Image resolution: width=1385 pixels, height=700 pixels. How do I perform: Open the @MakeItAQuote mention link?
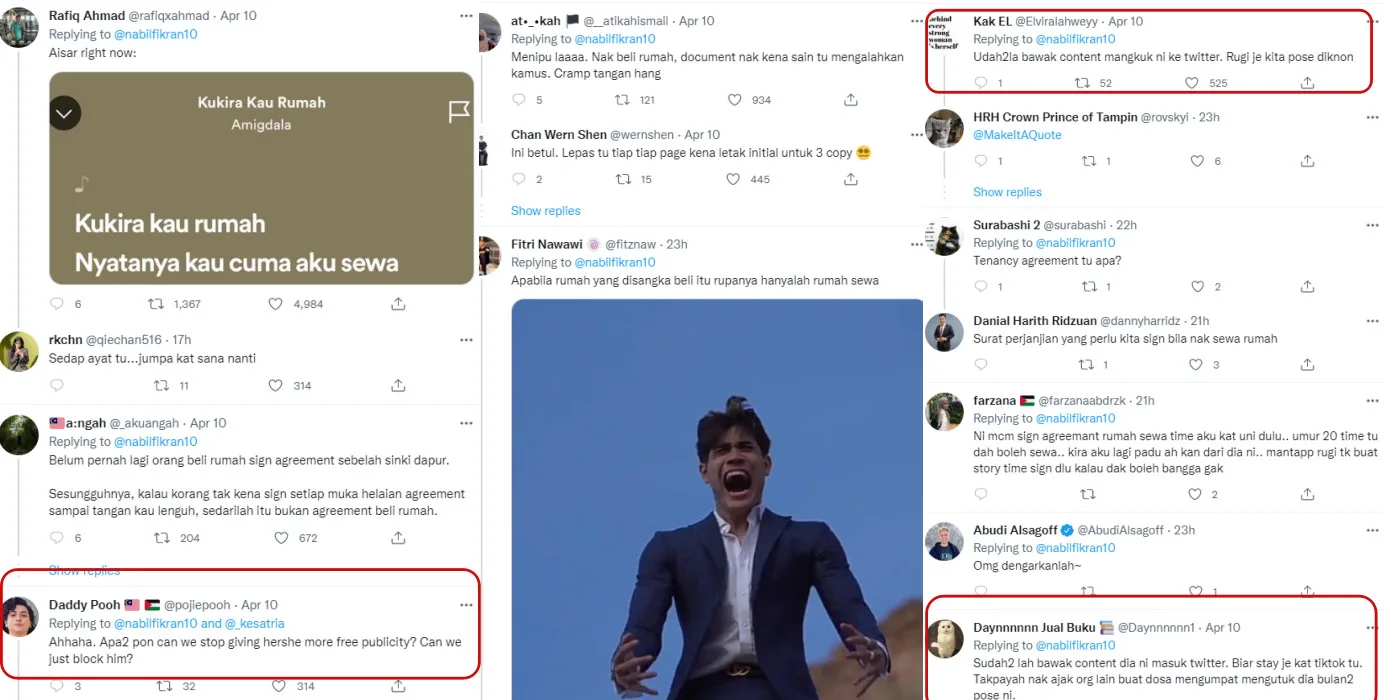1017,135
